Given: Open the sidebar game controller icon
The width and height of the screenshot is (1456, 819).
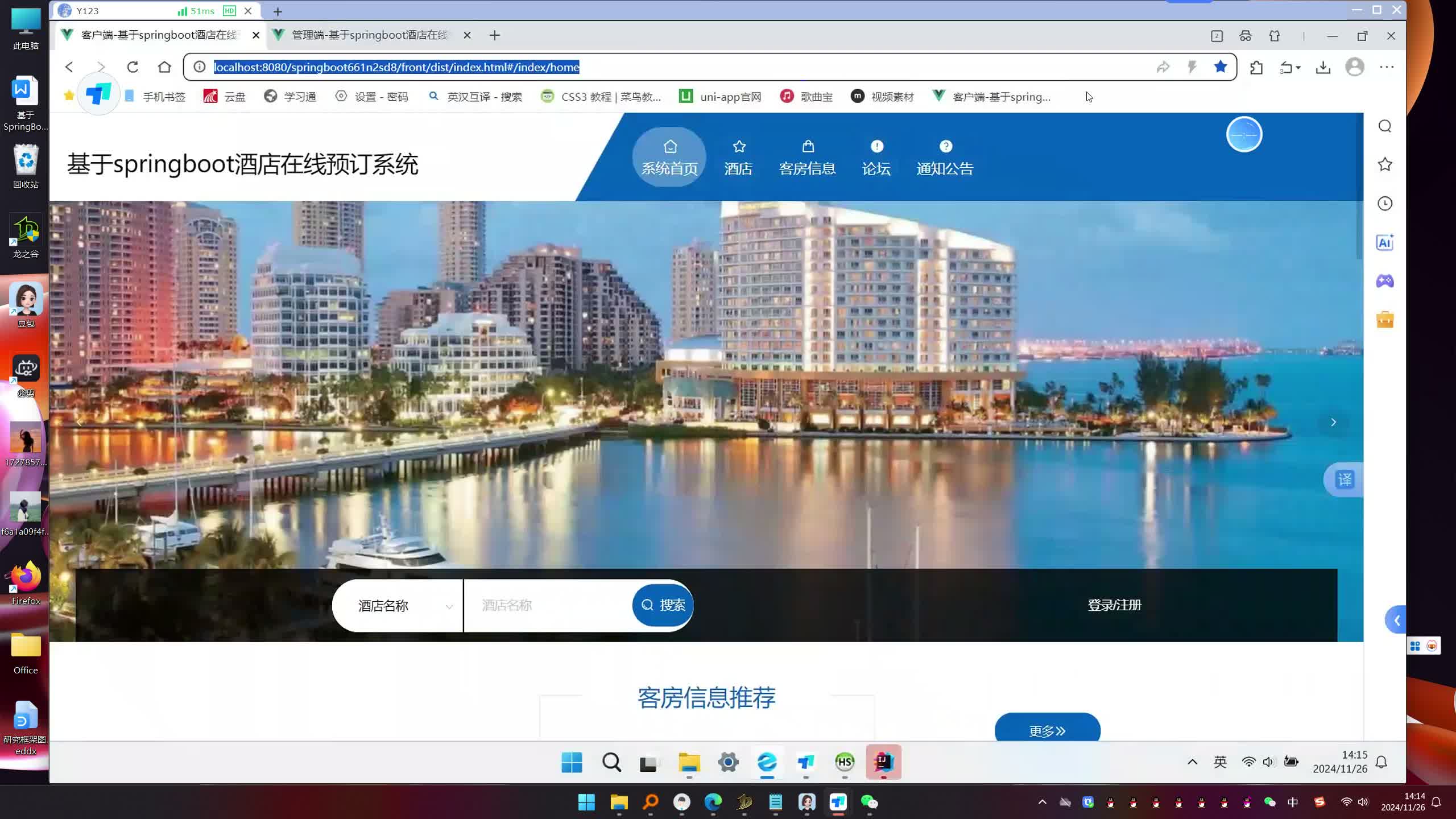Looking at the screenshot, I should click(1384, 281).
